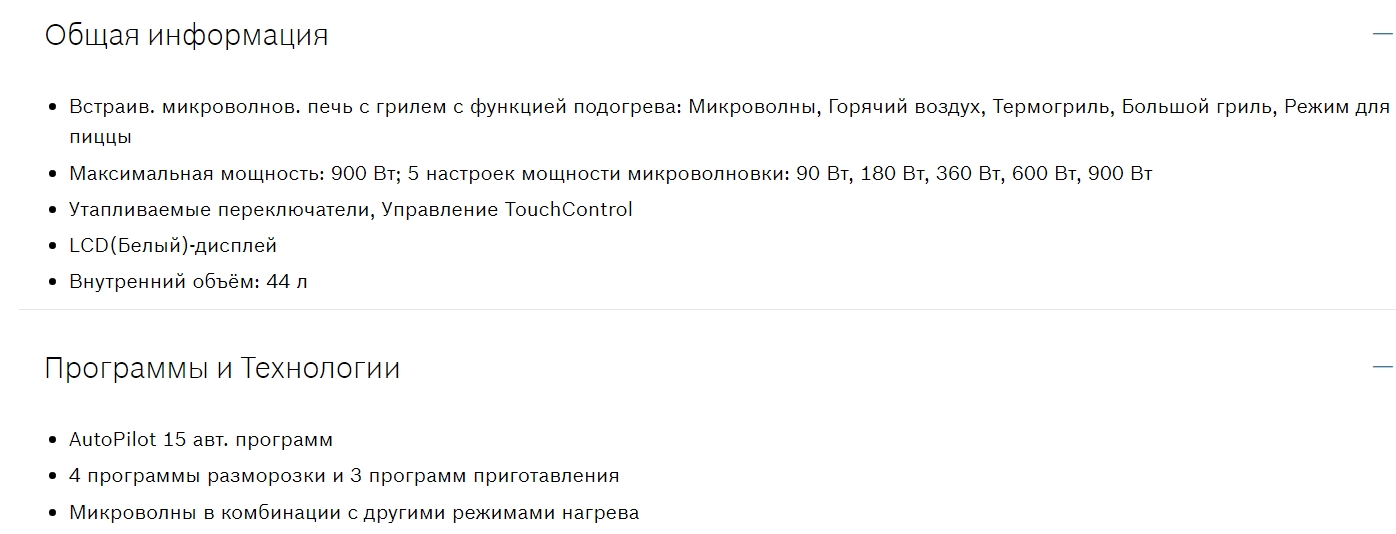Collapse the Программы и Технологии minus icon

pyautogui.click(x=1383, y=367)
